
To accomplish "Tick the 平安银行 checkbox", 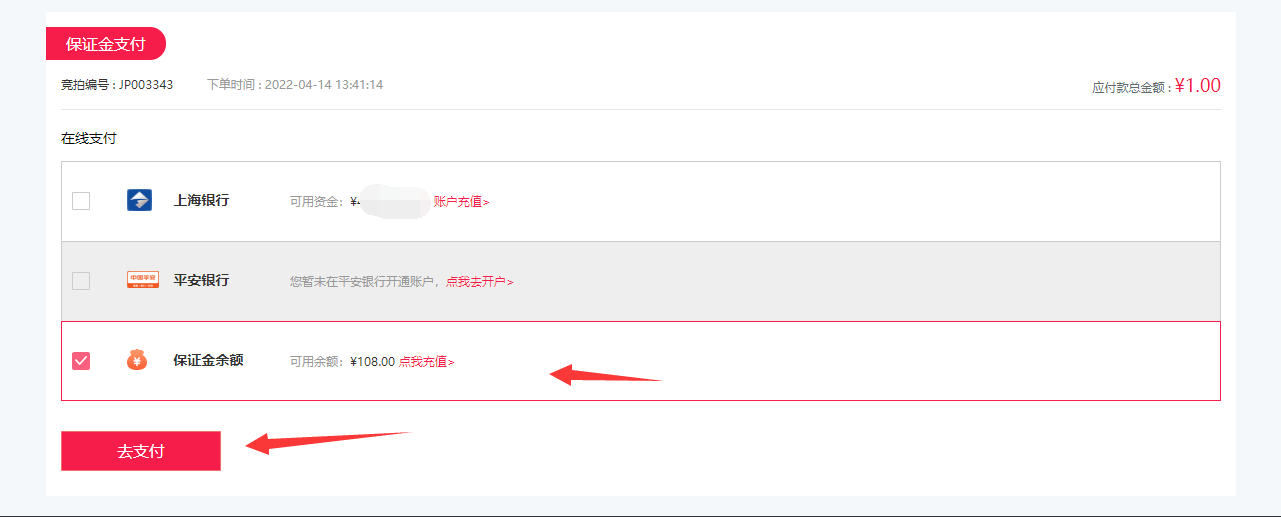I will point(81,281).
